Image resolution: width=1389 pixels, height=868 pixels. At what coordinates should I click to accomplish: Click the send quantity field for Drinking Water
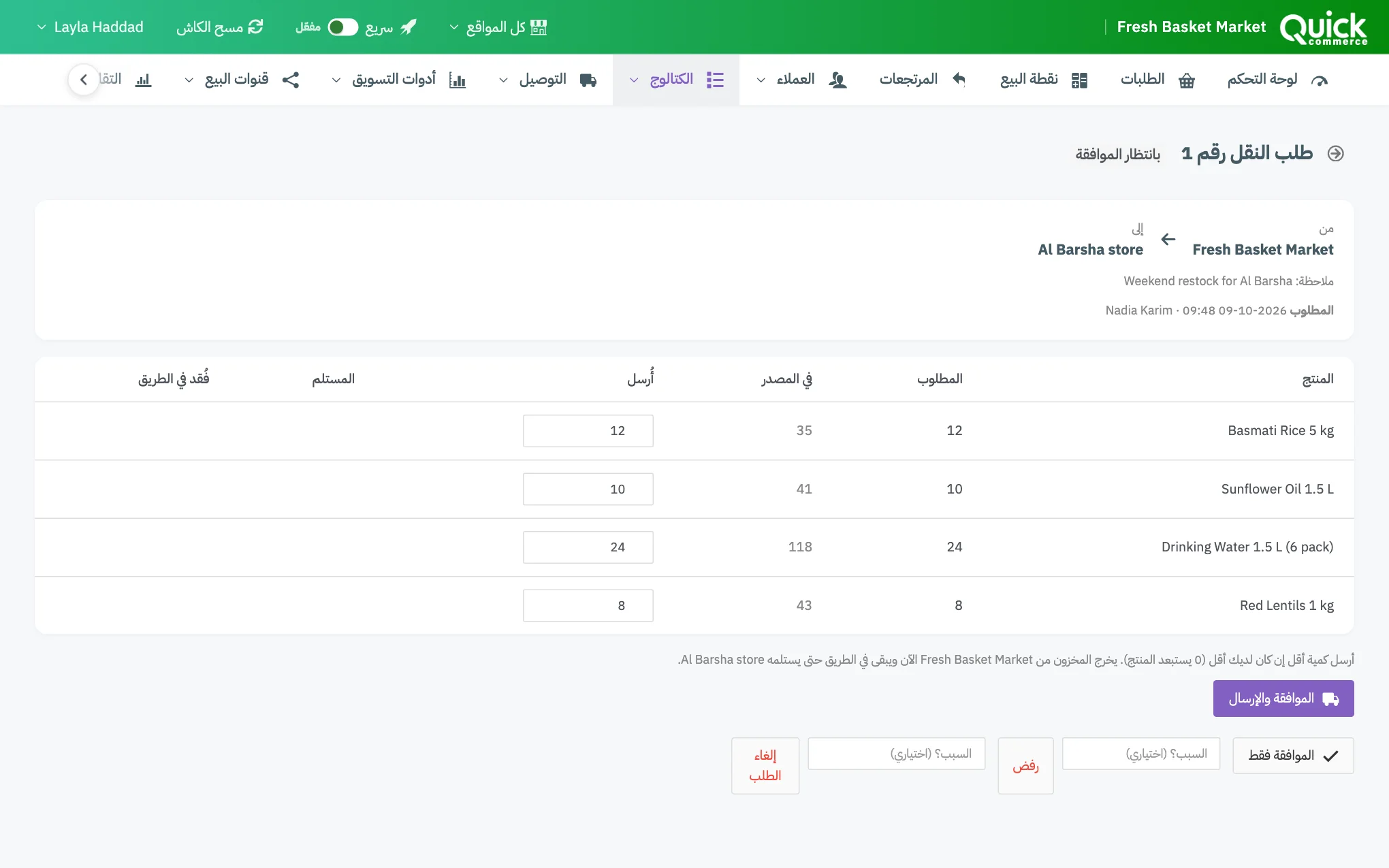click(x=588, y=547)
